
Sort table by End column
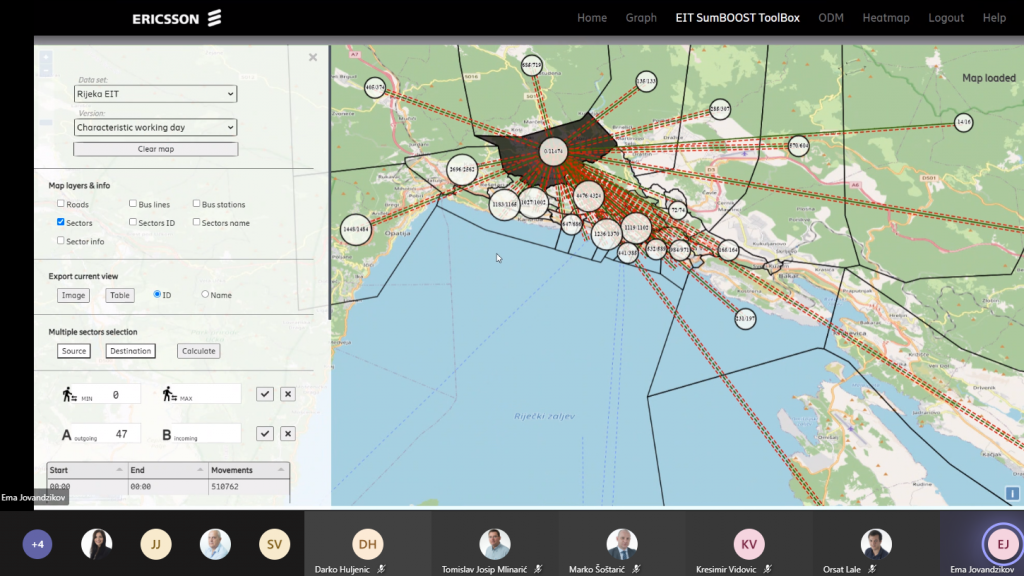click(x=168, y=470)
